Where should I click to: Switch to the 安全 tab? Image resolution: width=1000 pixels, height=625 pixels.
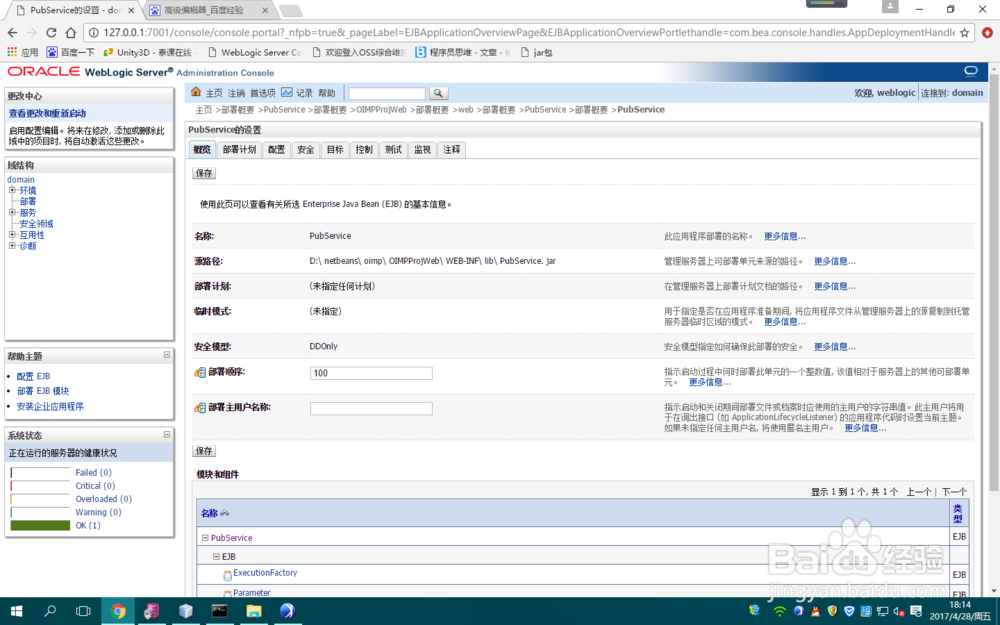tap(305, 149)
